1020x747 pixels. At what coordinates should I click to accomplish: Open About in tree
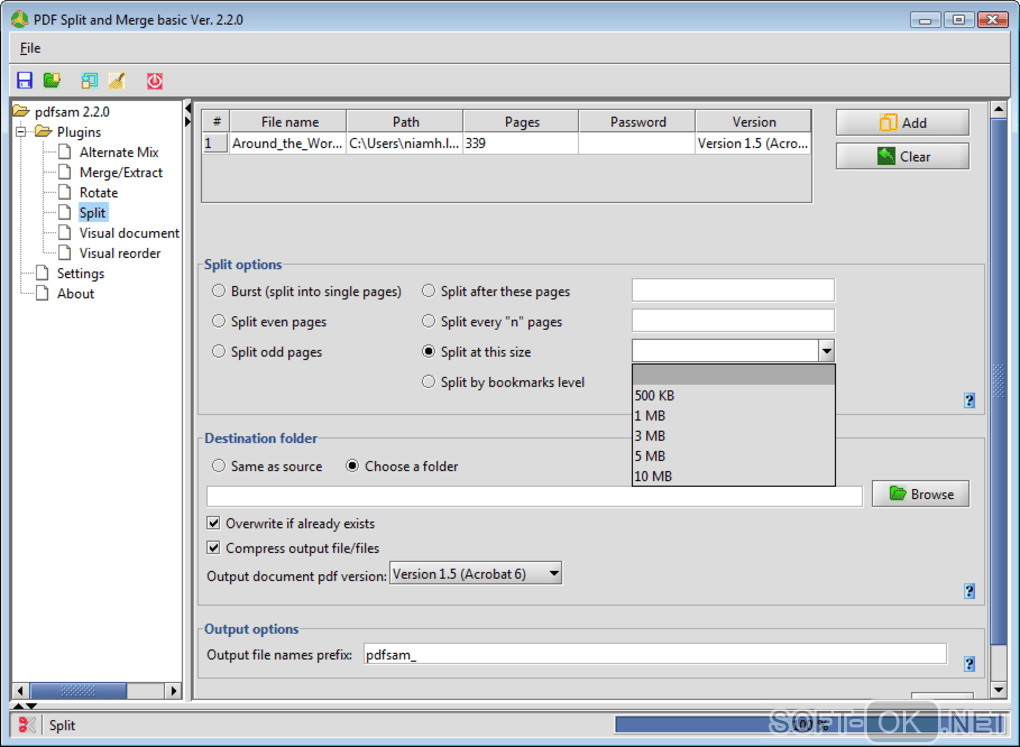[75, 293]
